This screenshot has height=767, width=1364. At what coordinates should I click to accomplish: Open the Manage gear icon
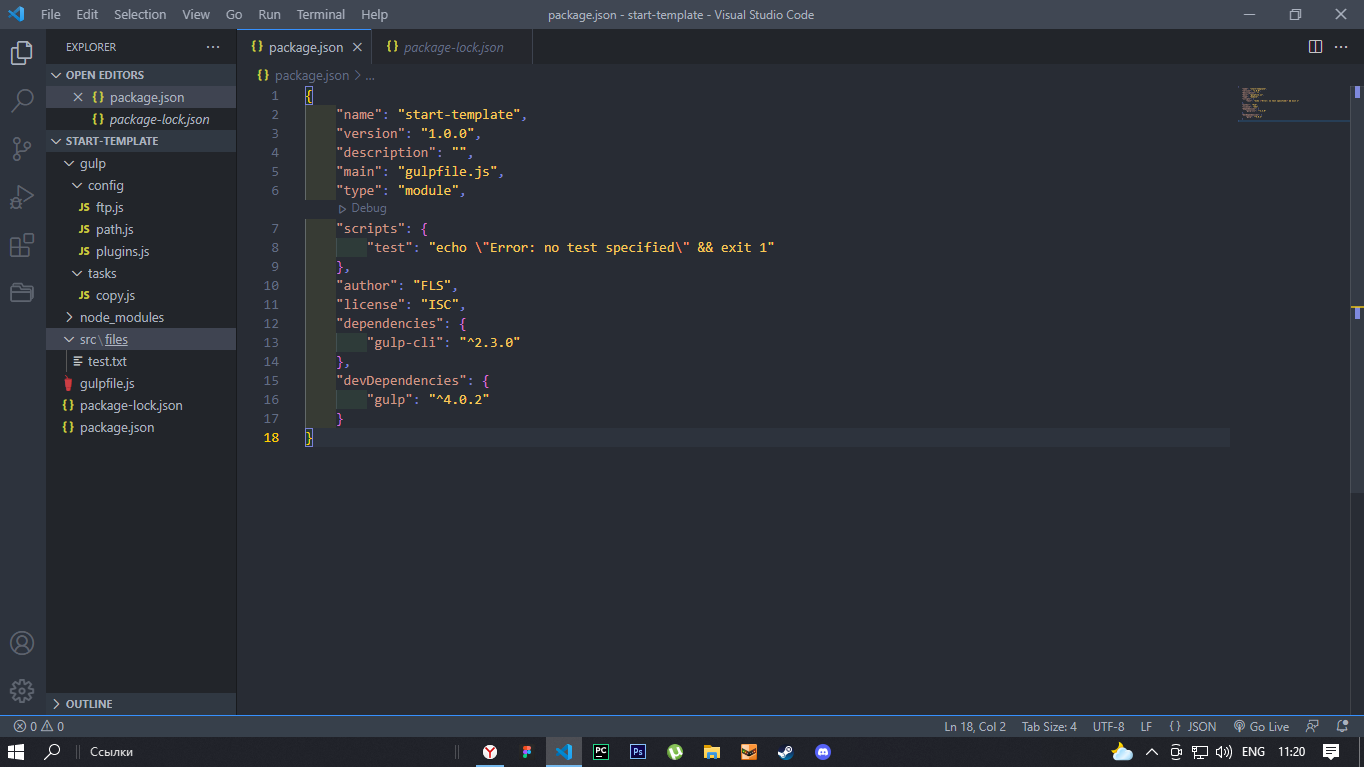click(22, 691)
